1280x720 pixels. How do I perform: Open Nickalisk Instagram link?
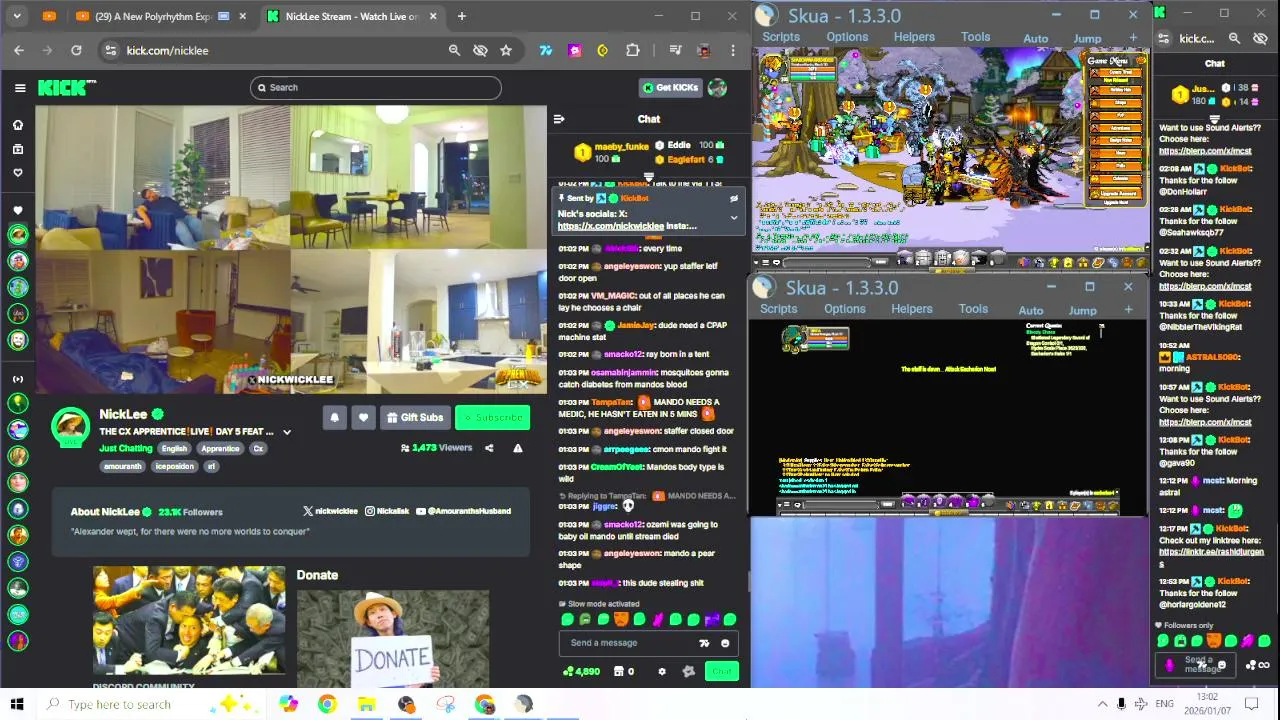pyautogui.click(x=387, y=511)
